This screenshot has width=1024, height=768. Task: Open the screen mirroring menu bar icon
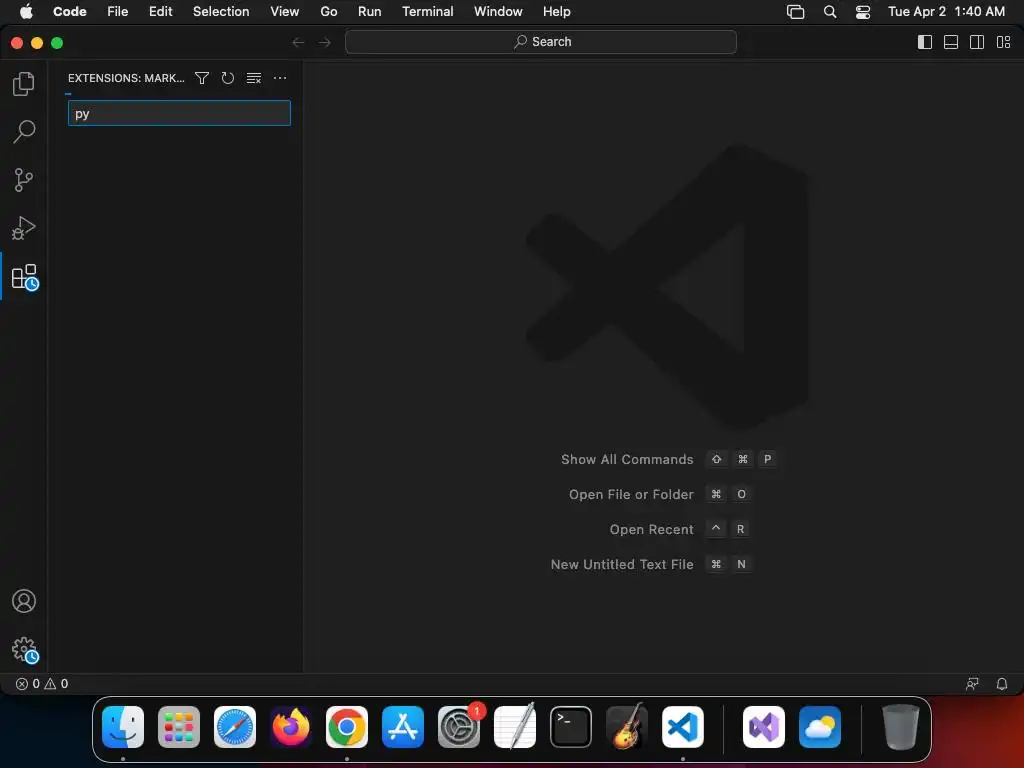click(795, 12)
